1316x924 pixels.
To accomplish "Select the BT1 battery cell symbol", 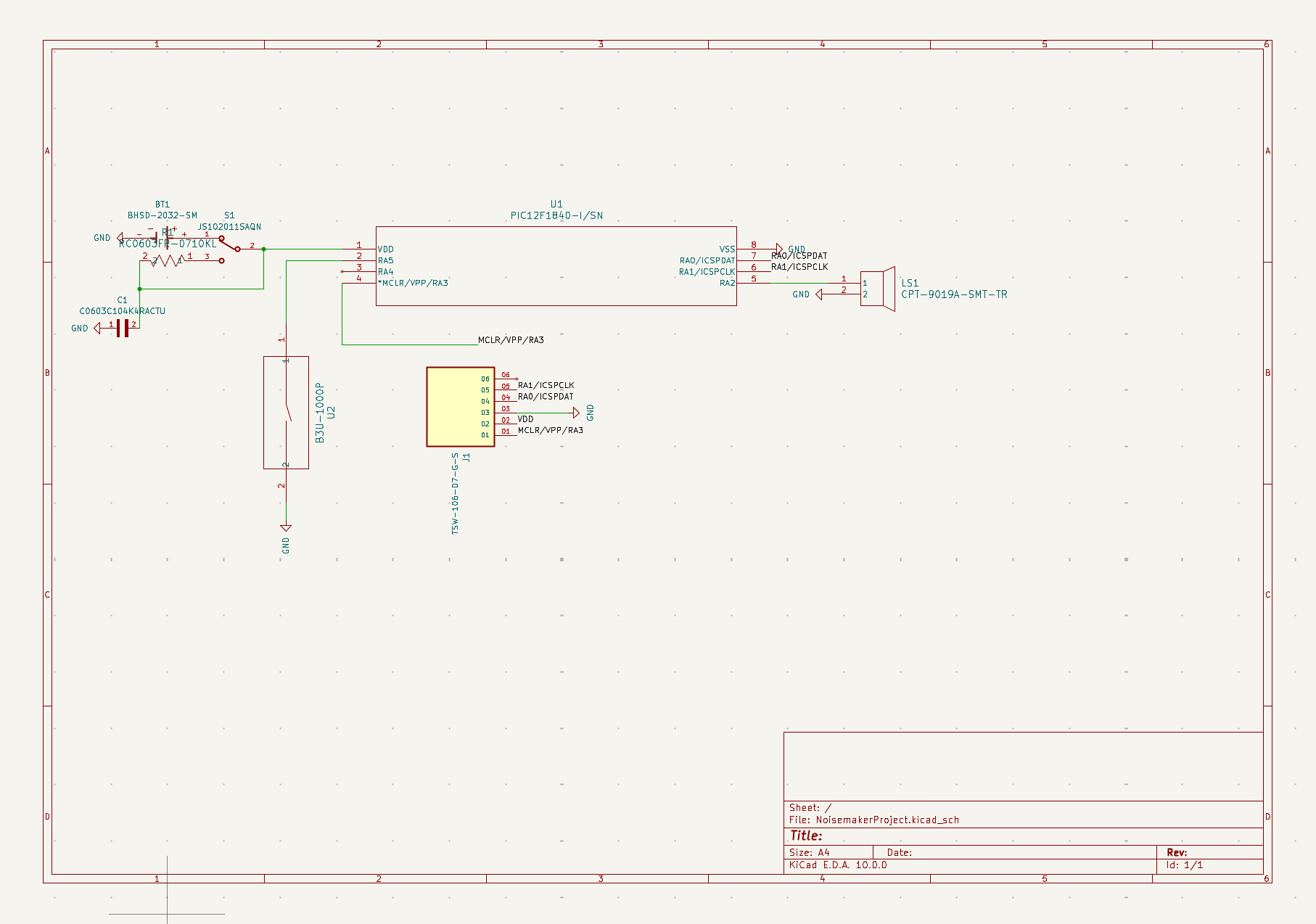I will 163,237.
